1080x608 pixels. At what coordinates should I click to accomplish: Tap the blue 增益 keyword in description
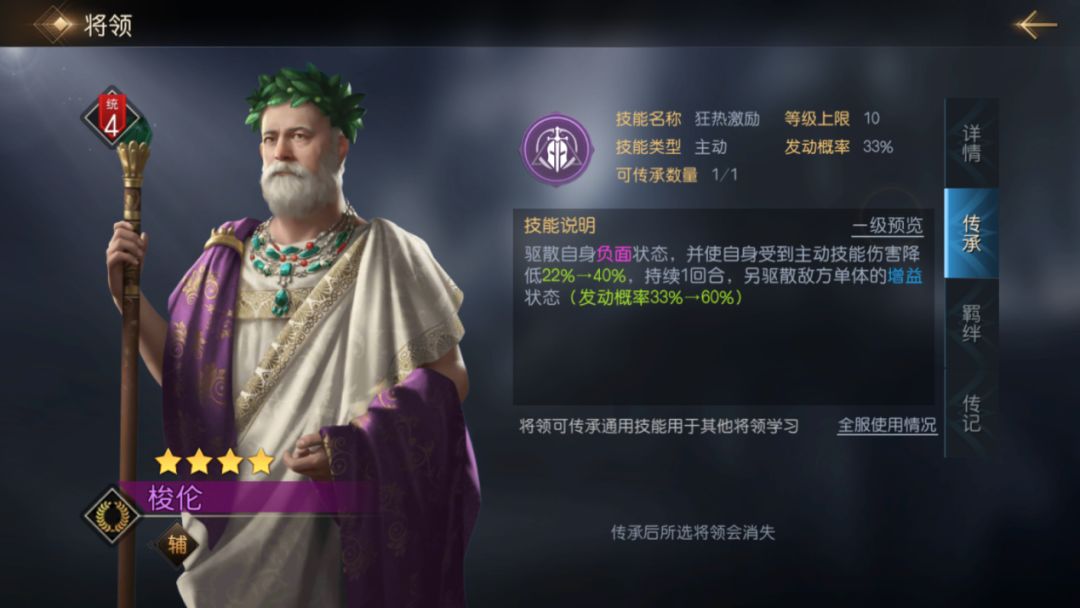[x=904, y=276]
